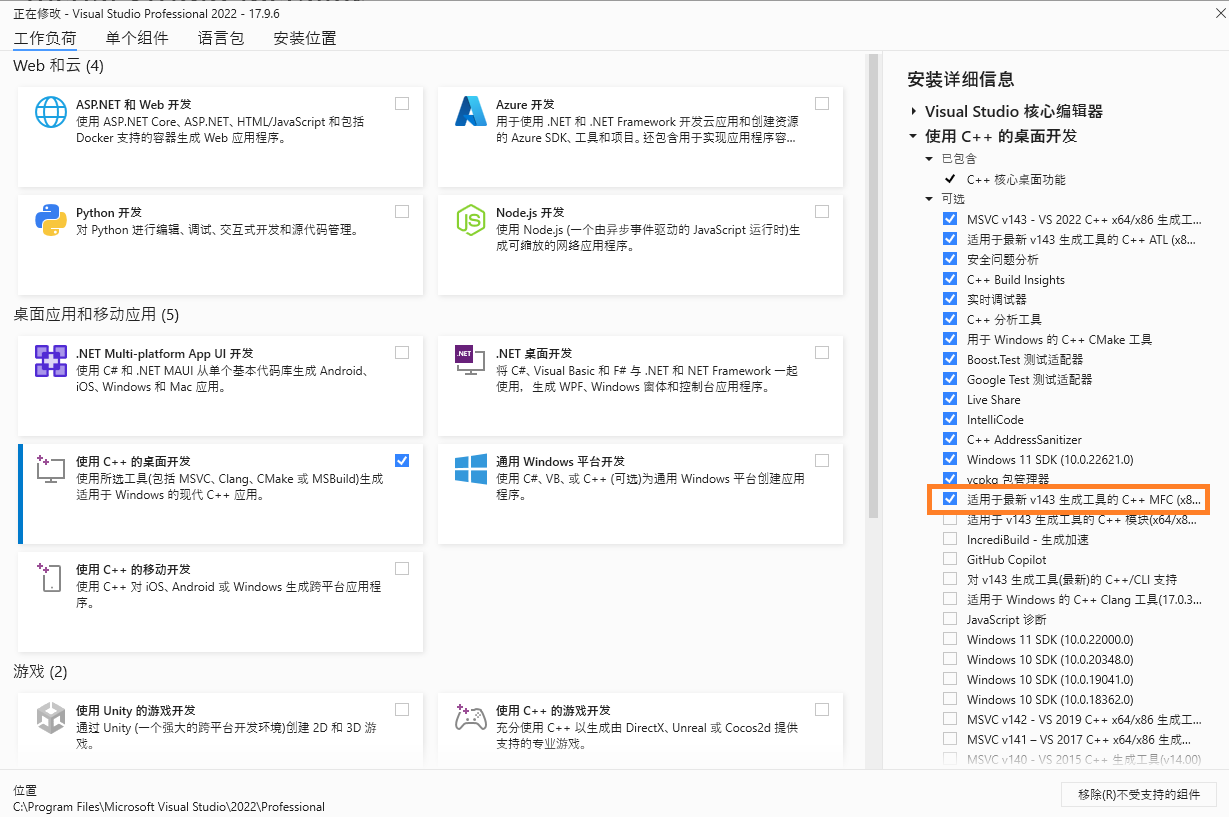Click the 桌面应用和移动应用 (5) heading

[x=96, y=315]
